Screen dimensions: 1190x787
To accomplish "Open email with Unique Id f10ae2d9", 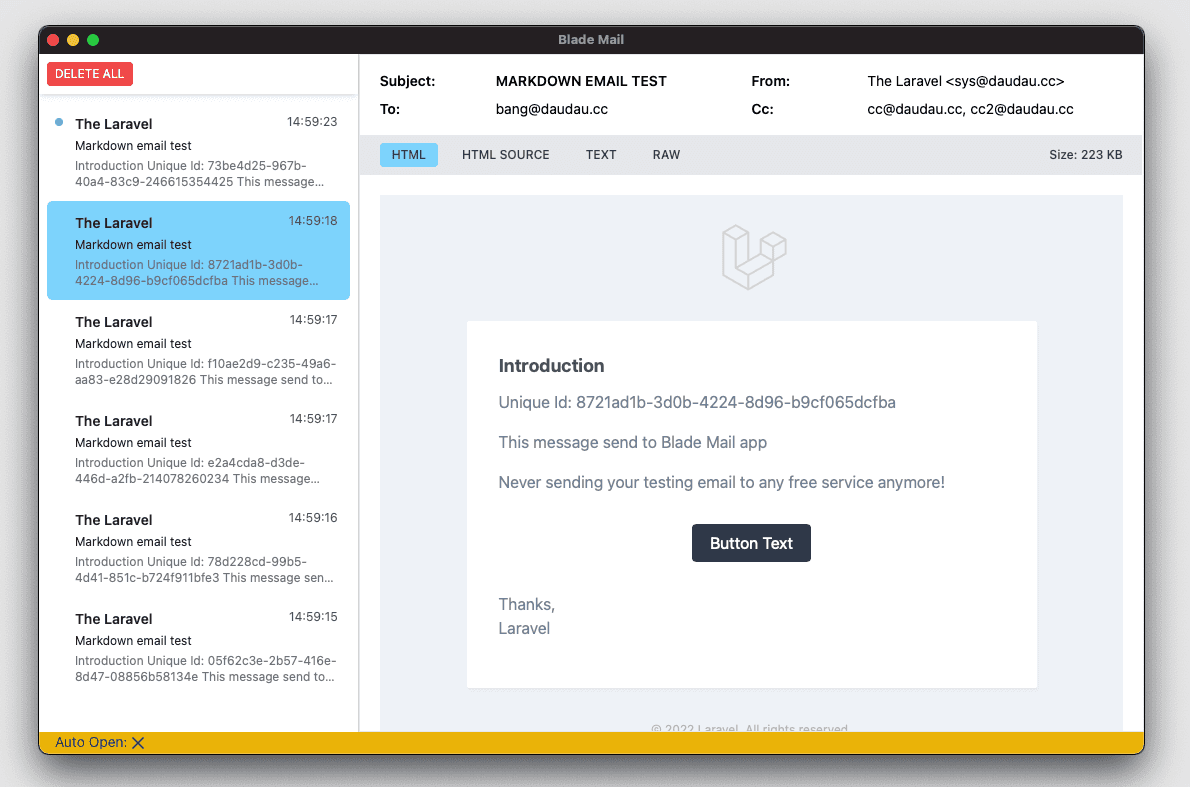I will pos(198,350).
